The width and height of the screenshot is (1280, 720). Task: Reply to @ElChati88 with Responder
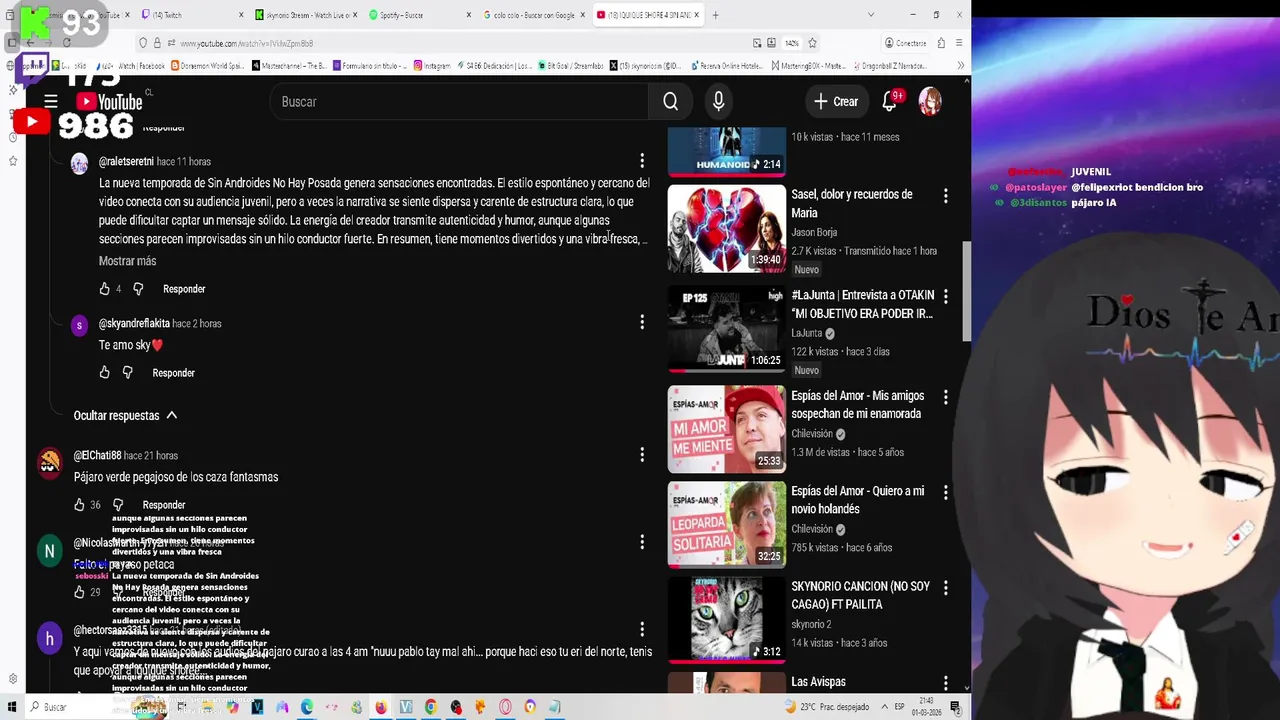click(164, 505)
